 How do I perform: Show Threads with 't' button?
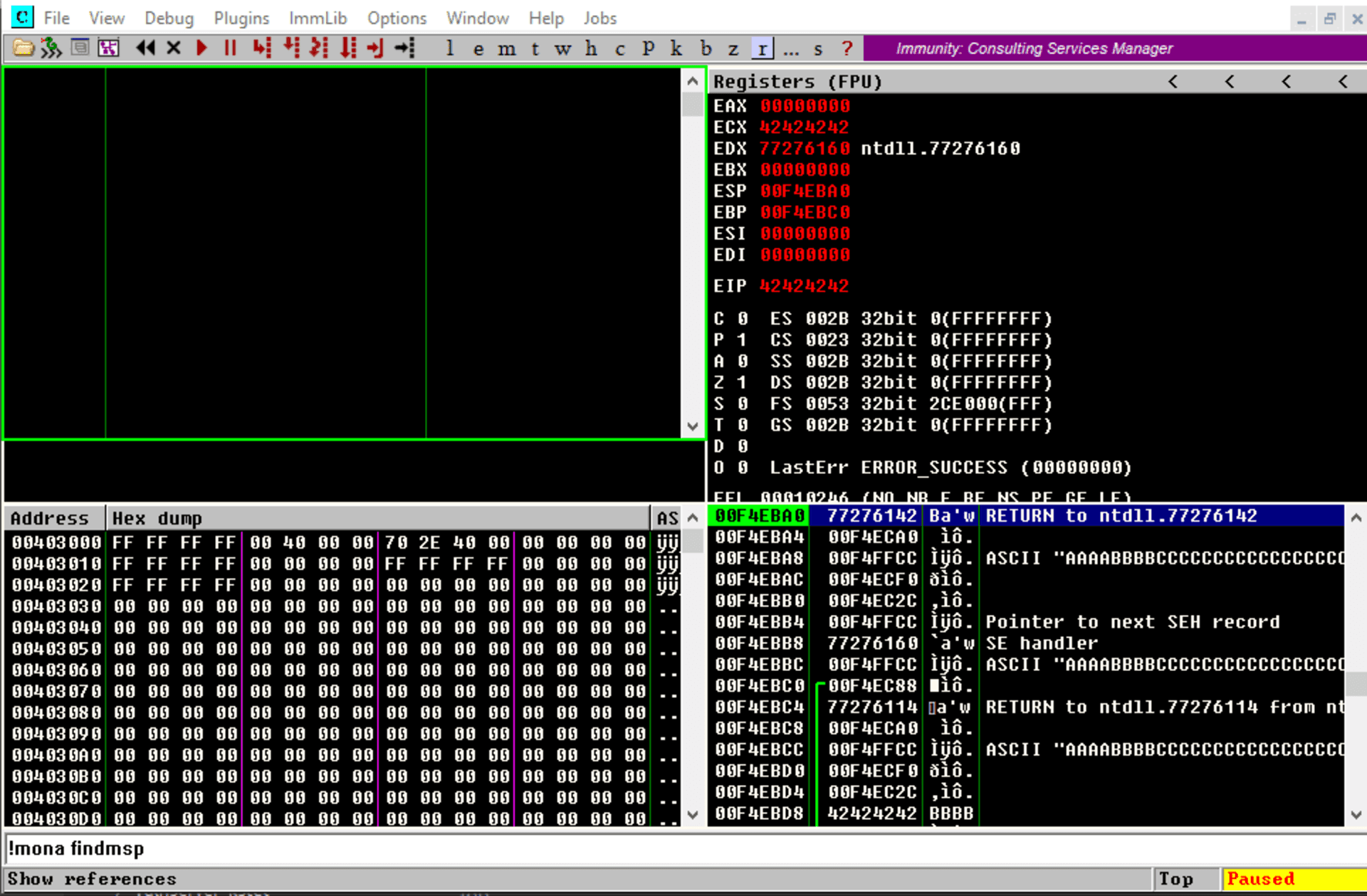(535, 48)
